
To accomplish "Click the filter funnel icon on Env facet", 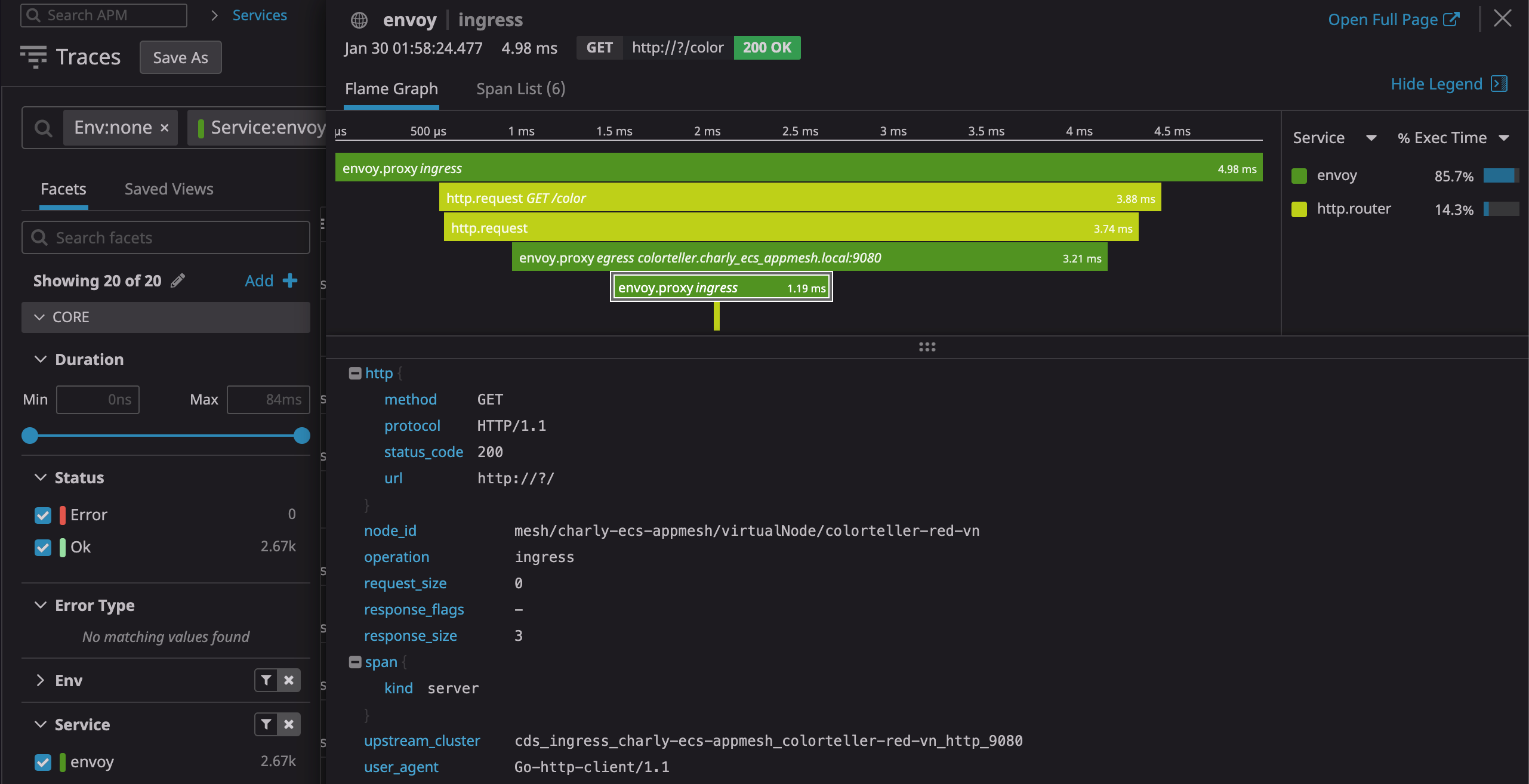I will pos(266,680).
